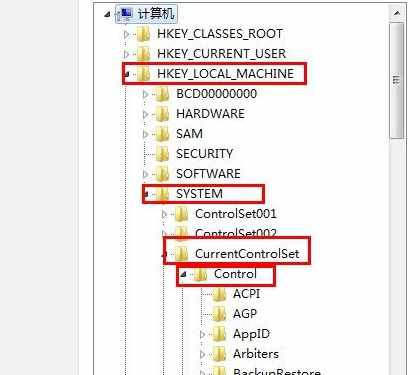420x375 pixels.
Task: Expand Arbiters key
Action: 202,355
